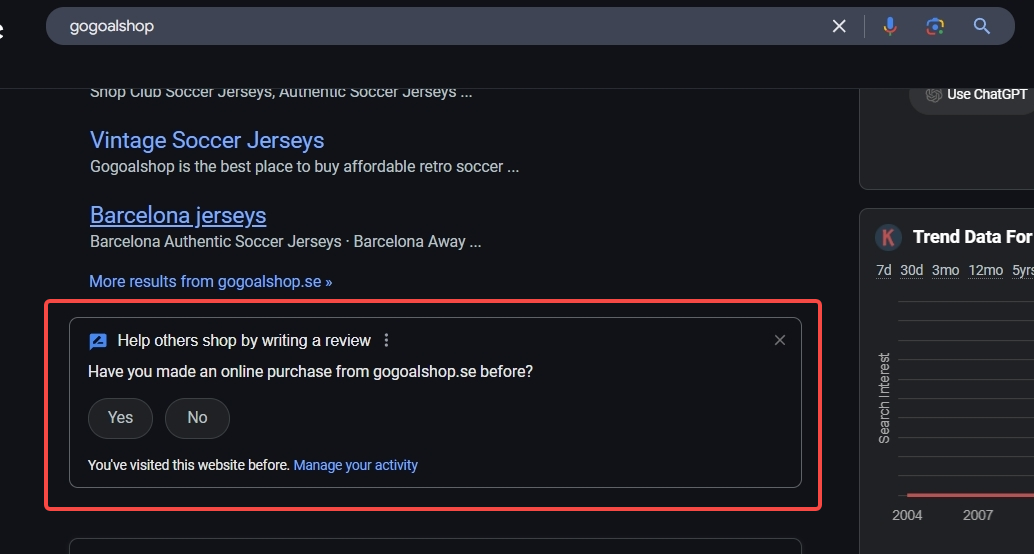Select the Keywords Everywhere K logo

click(888, 237)
